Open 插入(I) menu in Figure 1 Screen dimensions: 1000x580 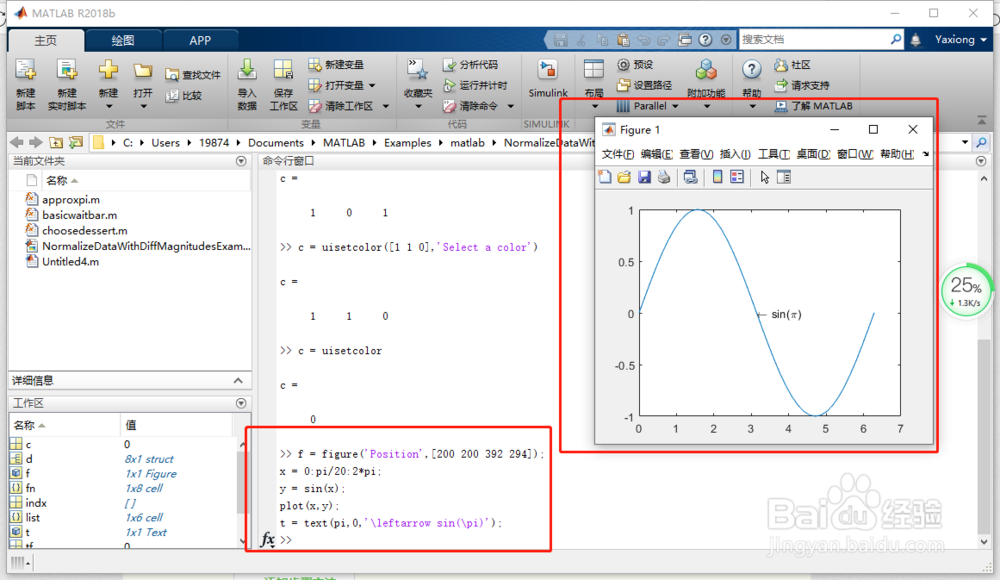coord(735,154)
